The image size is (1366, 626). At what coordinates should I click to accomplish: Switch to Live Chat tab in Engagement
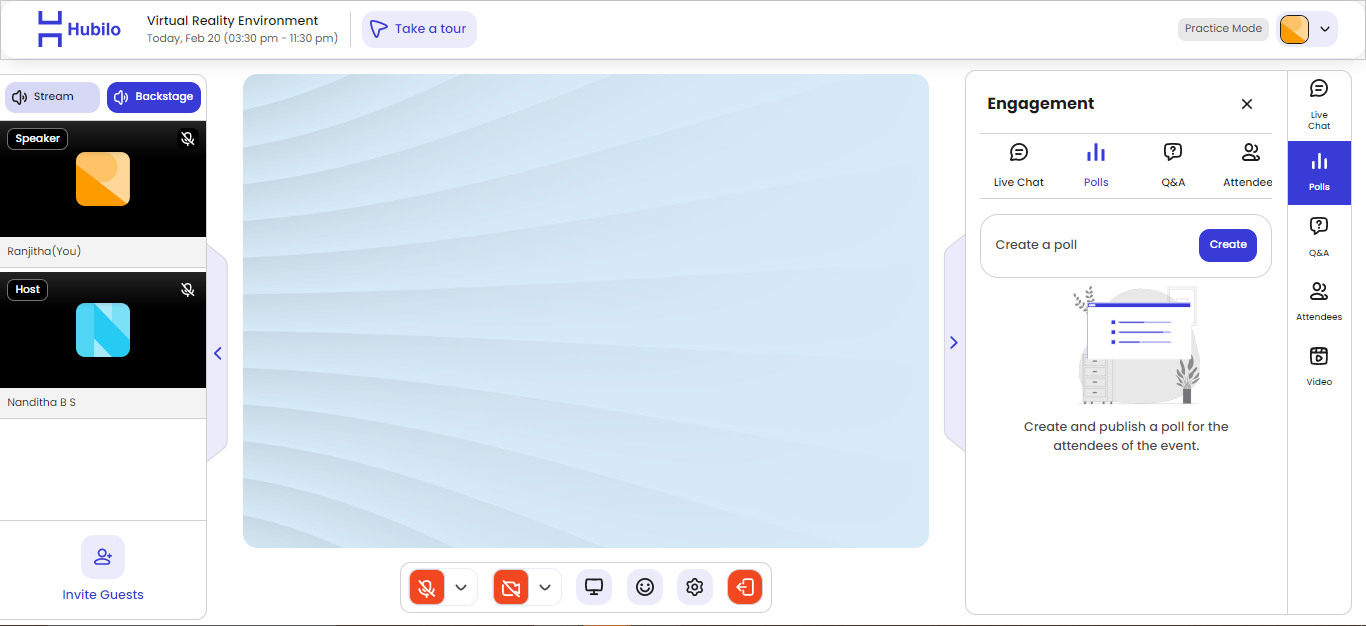click(1019, 165)
